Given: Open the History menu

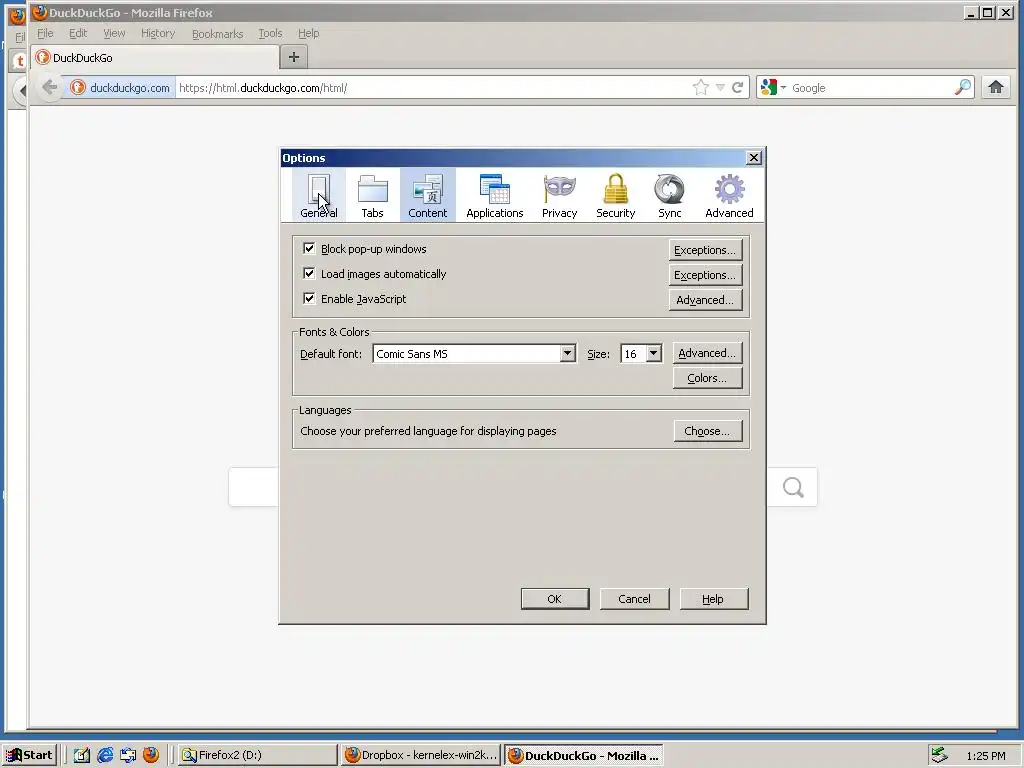Looking at the screenshot, I should [x=158, y=33].
